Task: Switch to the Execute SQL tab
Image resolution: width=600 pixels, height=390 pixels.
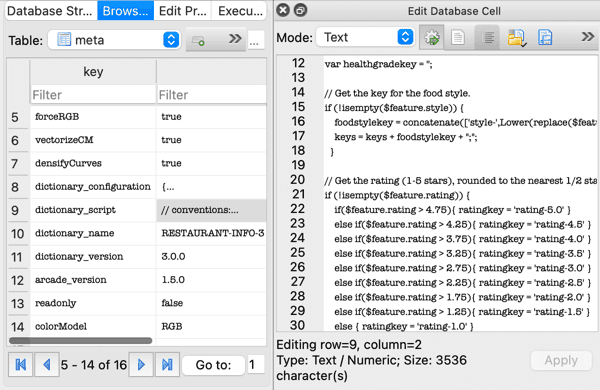Action: coord(239,11)
